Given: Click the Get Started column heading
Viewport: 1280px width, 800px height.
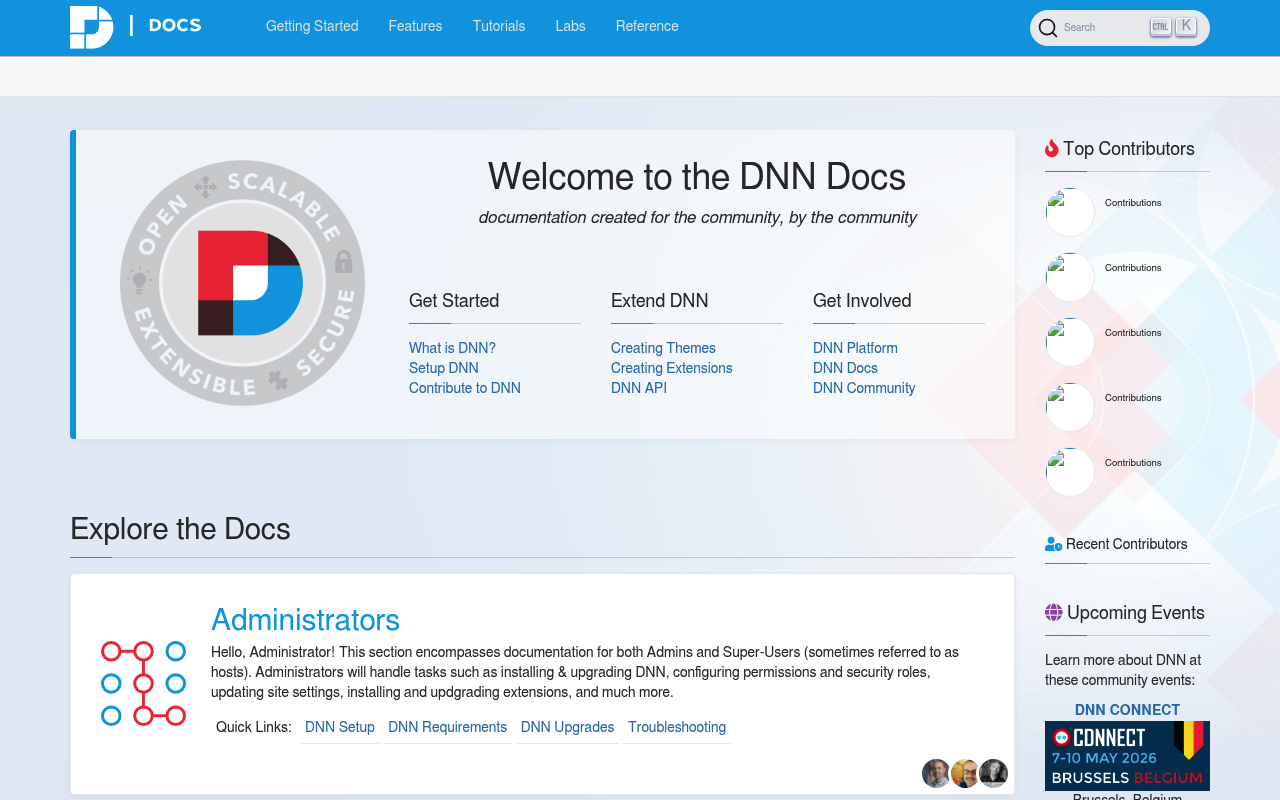Looking at the screenshot, I should pyautogui.click(x=454, y=301).
